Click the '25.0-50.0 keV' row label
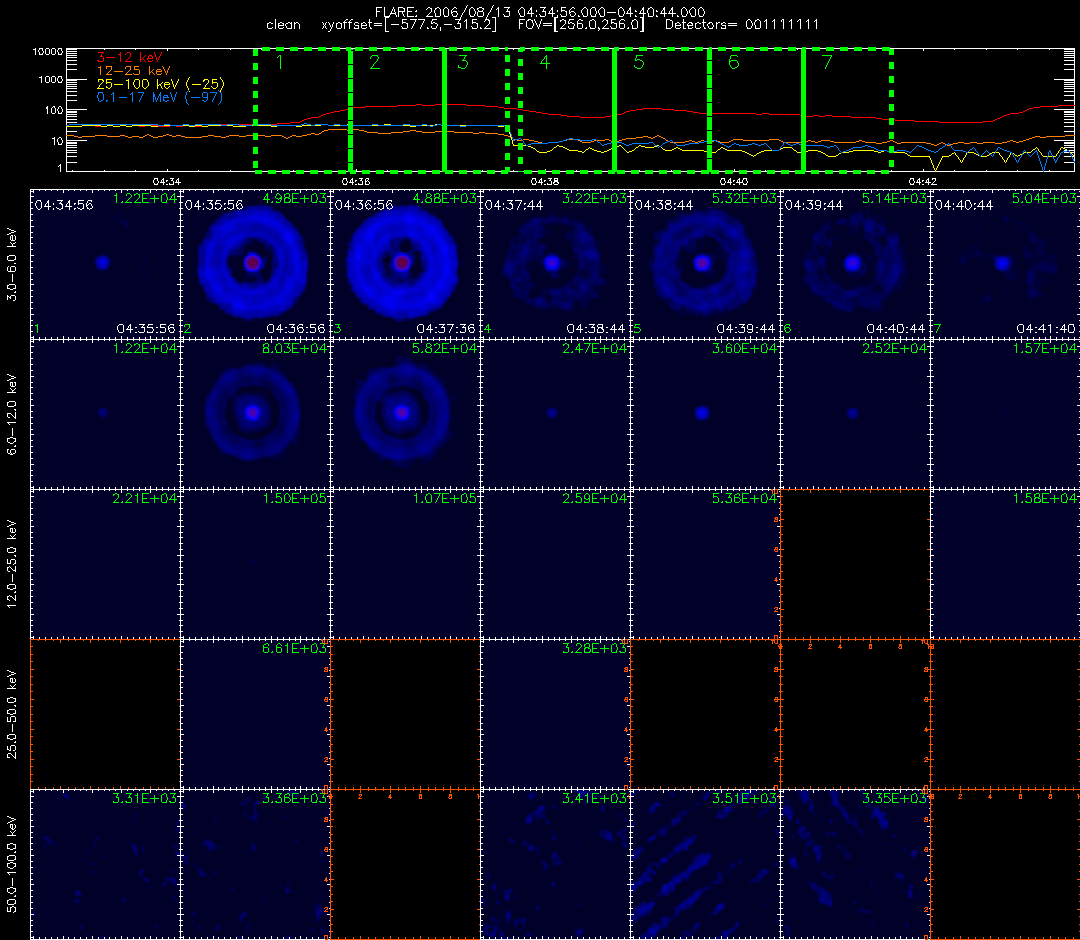The height and width of the screenshot is (940, 1080). click(13, 713)
